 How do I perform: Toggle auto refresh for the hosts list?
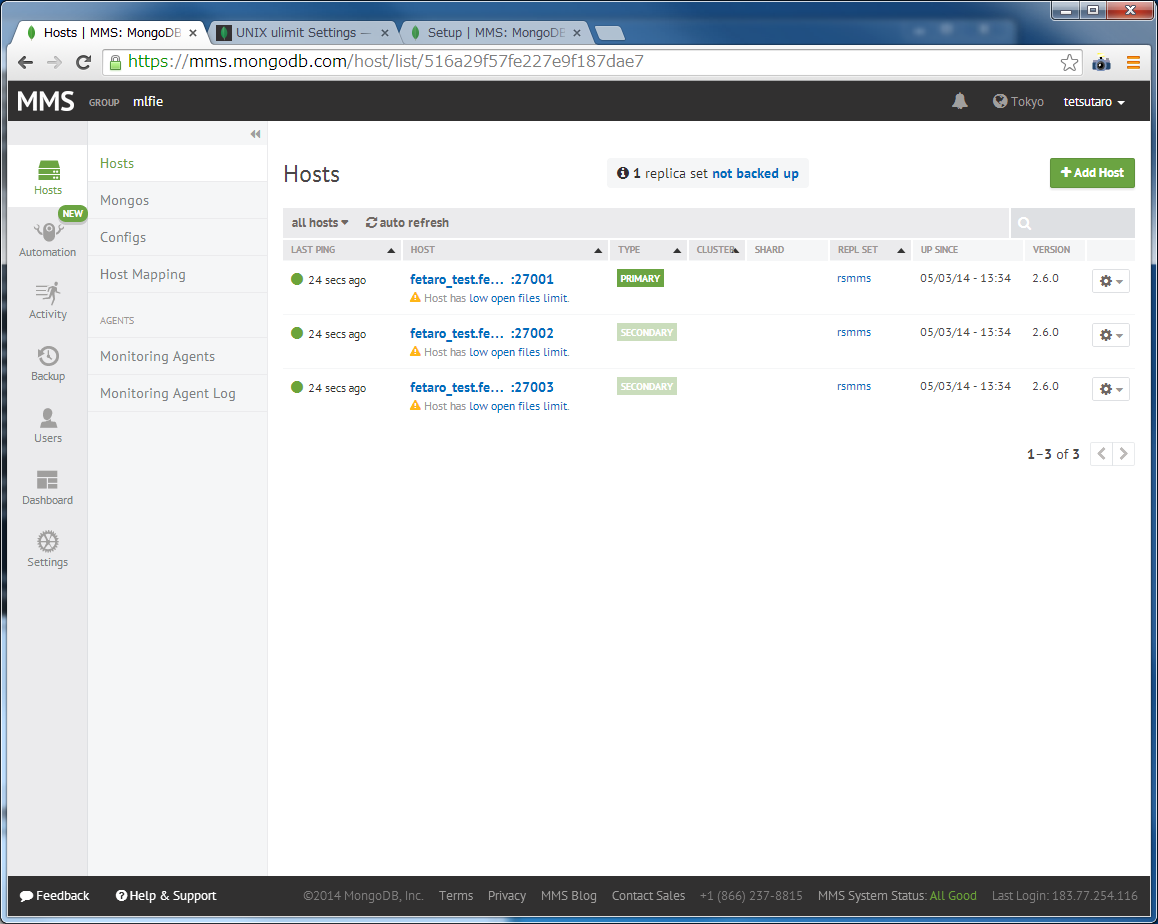pos(406,222)
